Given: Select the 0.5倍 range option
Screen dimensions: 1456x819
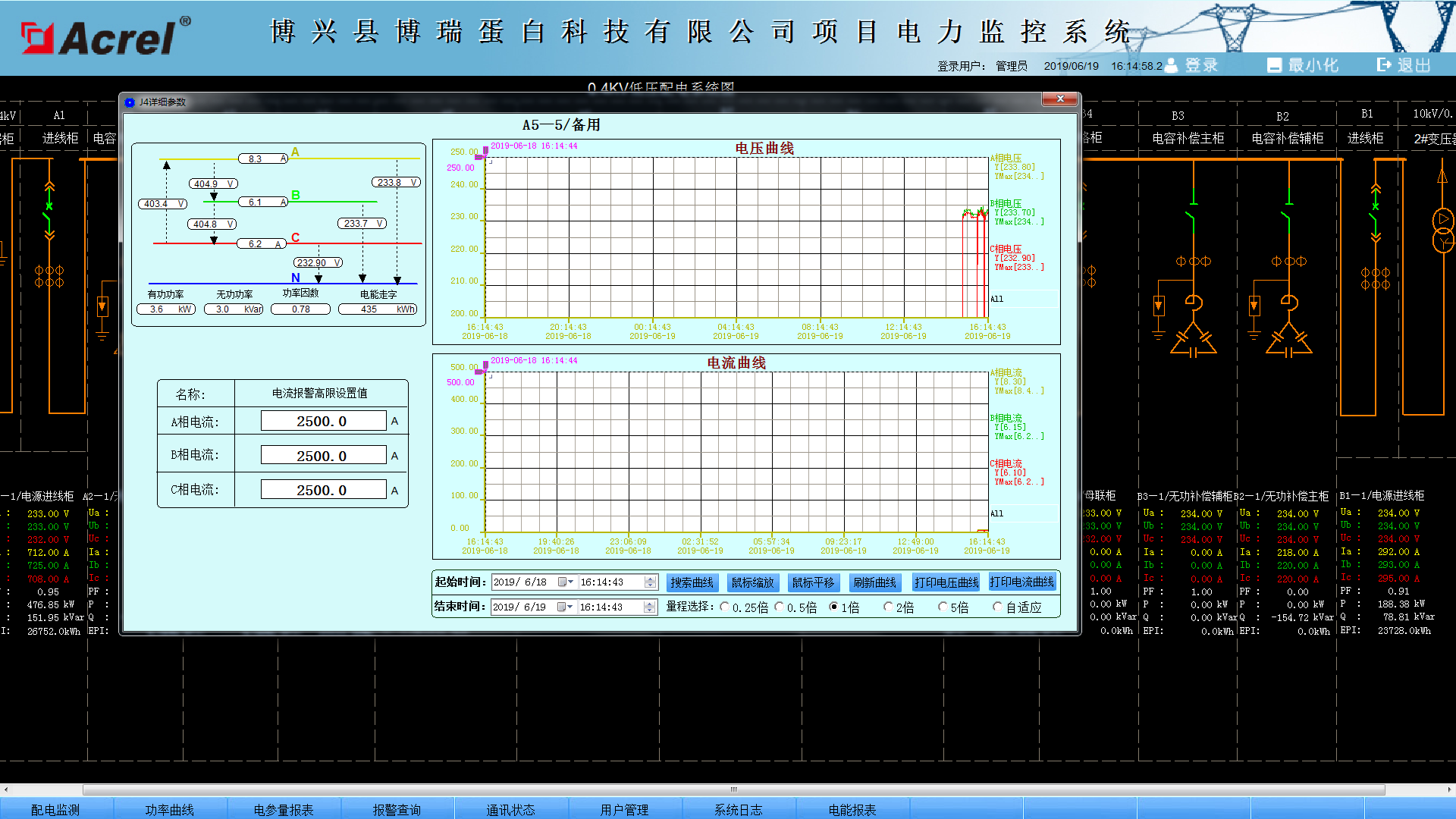Looking at the screenshot, I should tap(780, 607).
